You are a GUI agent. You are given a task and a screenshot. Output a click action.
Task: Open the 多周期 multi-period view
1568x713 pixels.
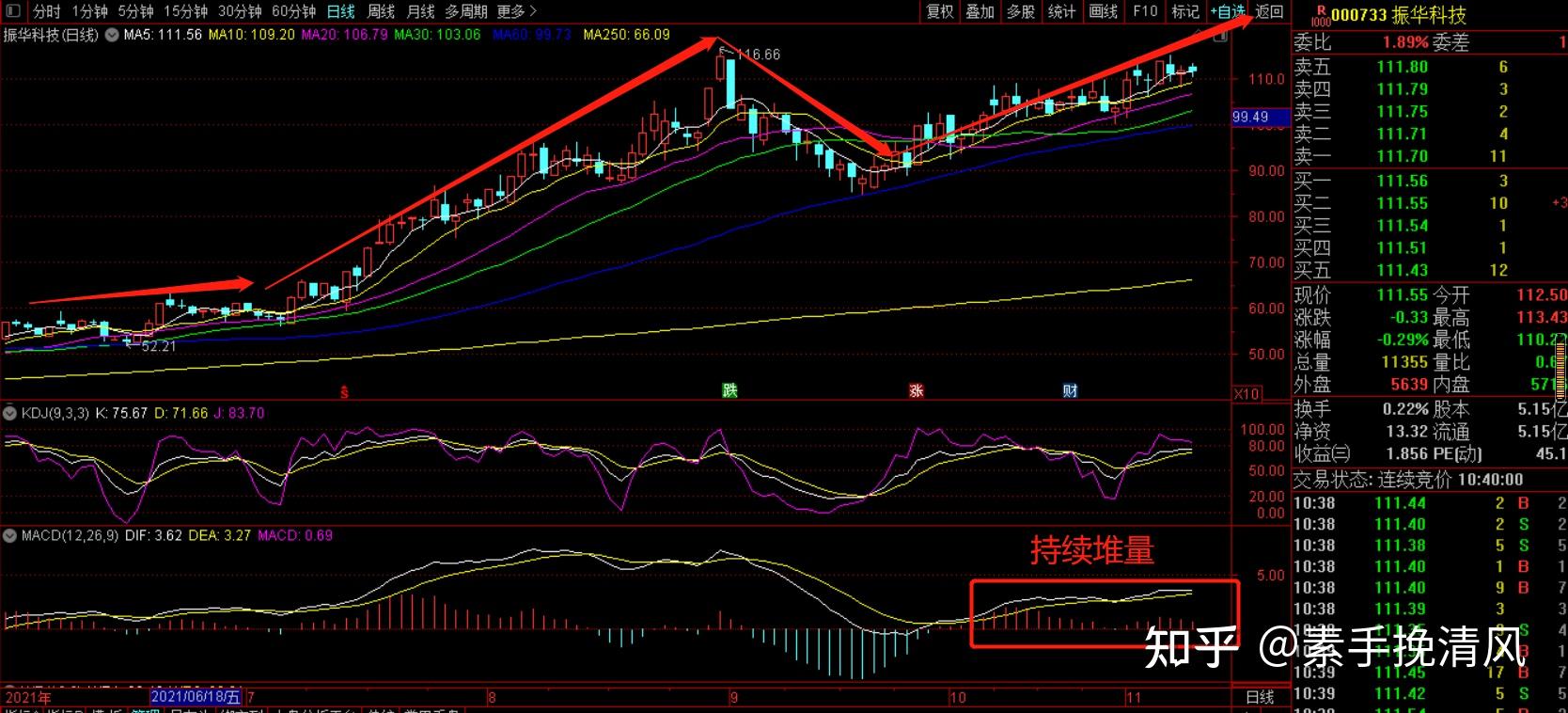tap(466, 11)
